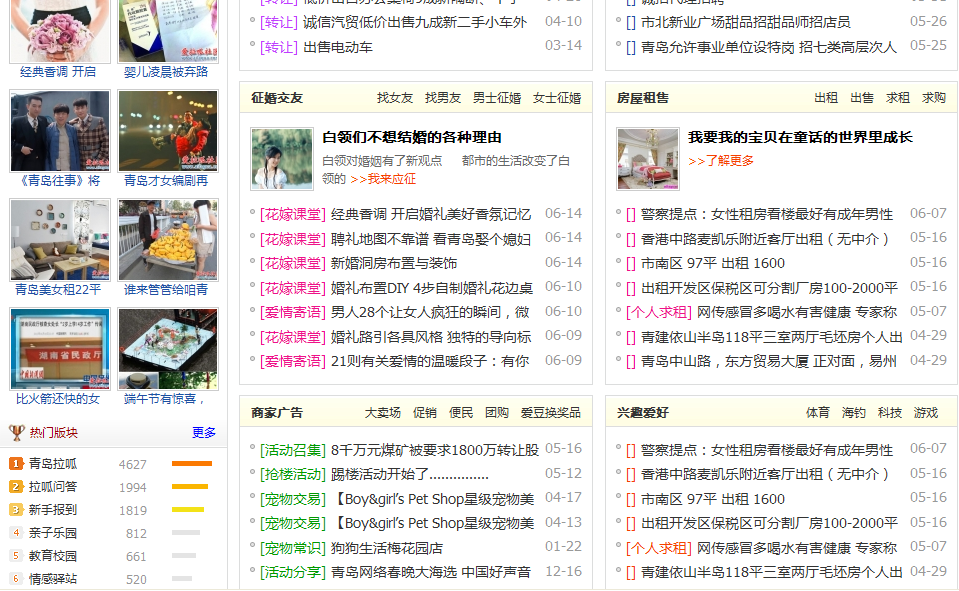Switch to 出租 in 房屋租售

(x=826, y=98)
